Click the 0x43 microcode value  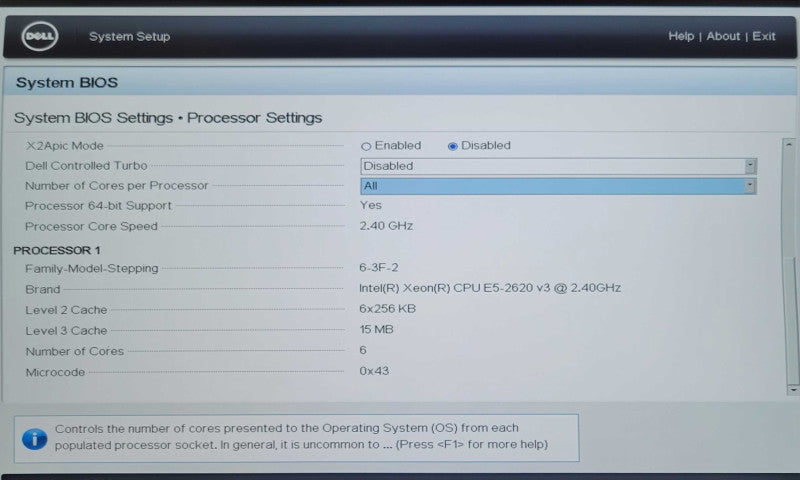click(x=374, y=371)
